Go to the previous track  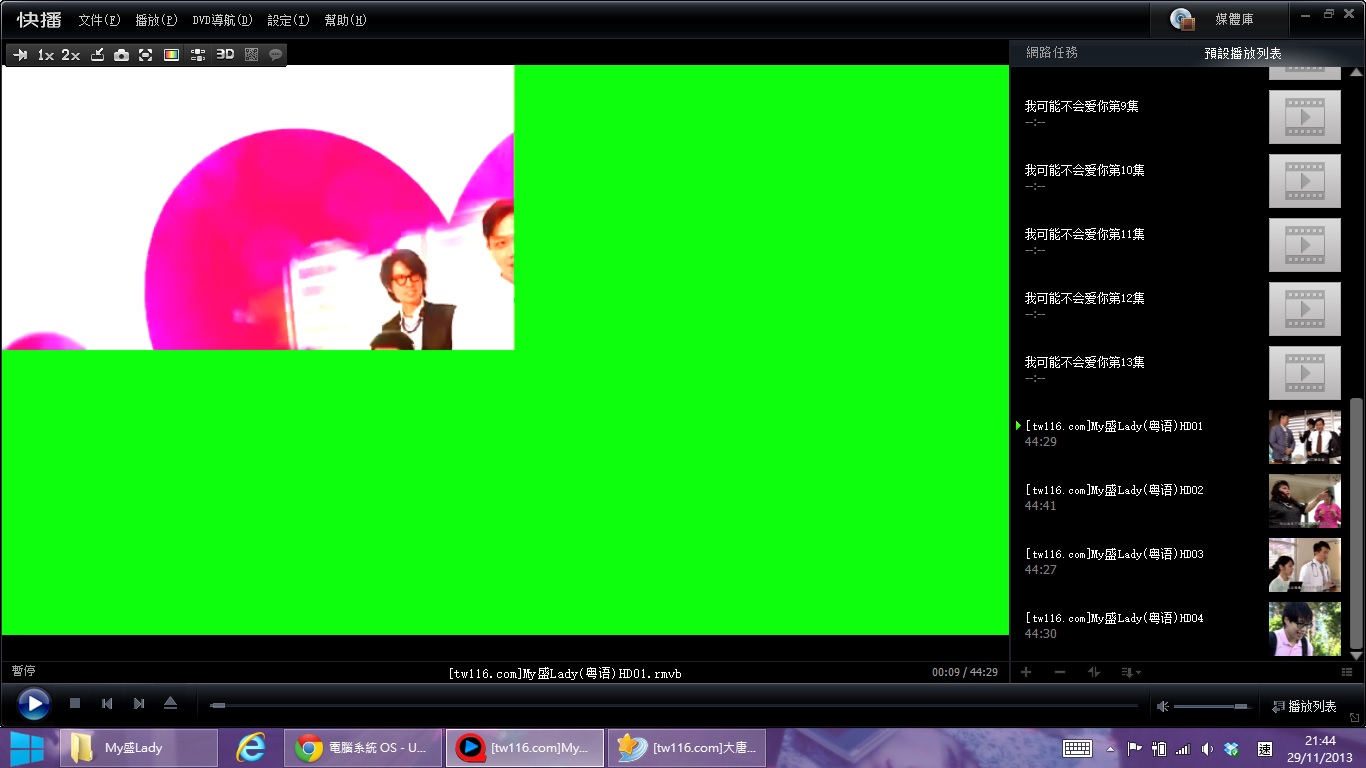tap(107, 704)
